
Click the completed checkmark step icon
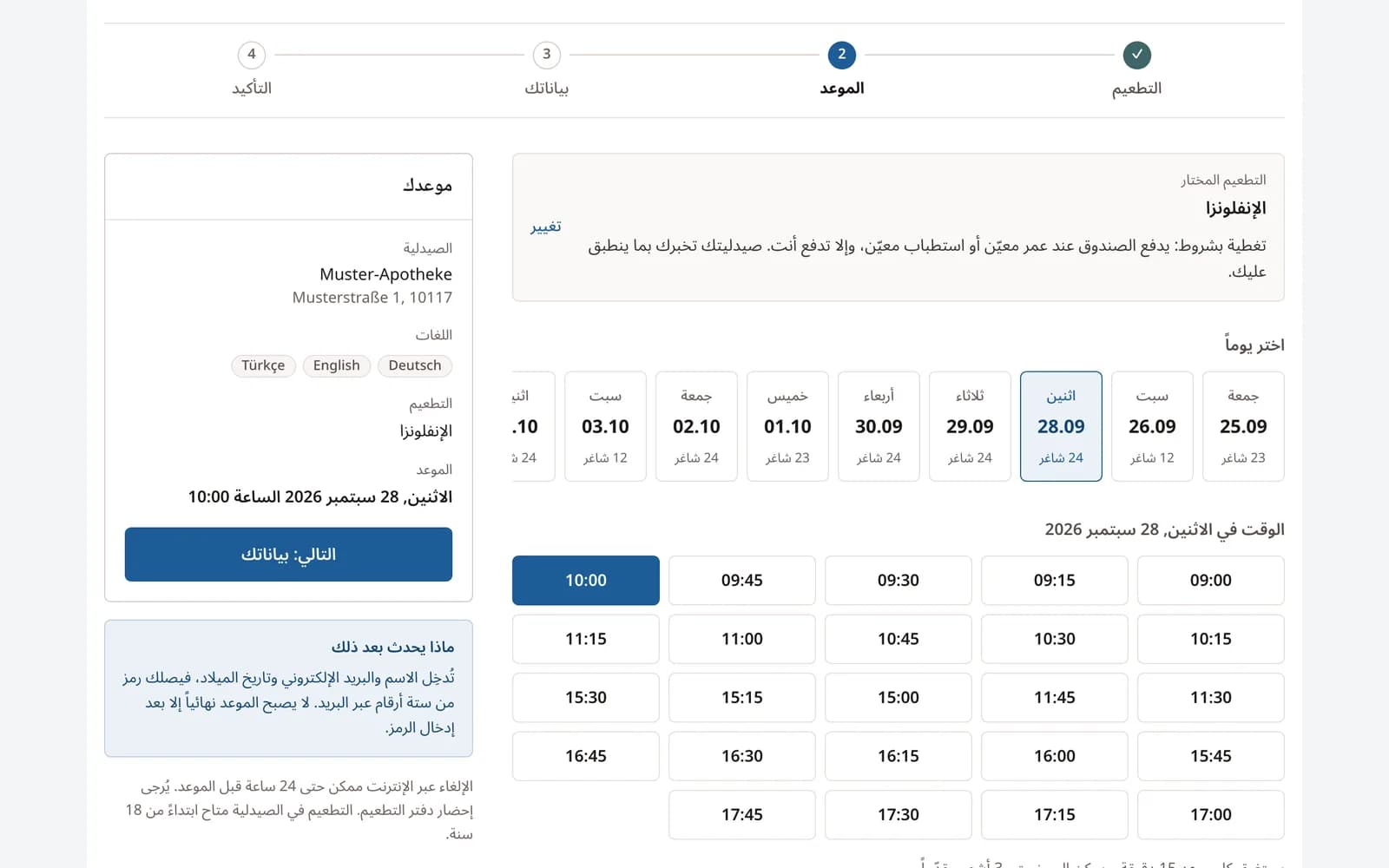[x=1136, y=55]
